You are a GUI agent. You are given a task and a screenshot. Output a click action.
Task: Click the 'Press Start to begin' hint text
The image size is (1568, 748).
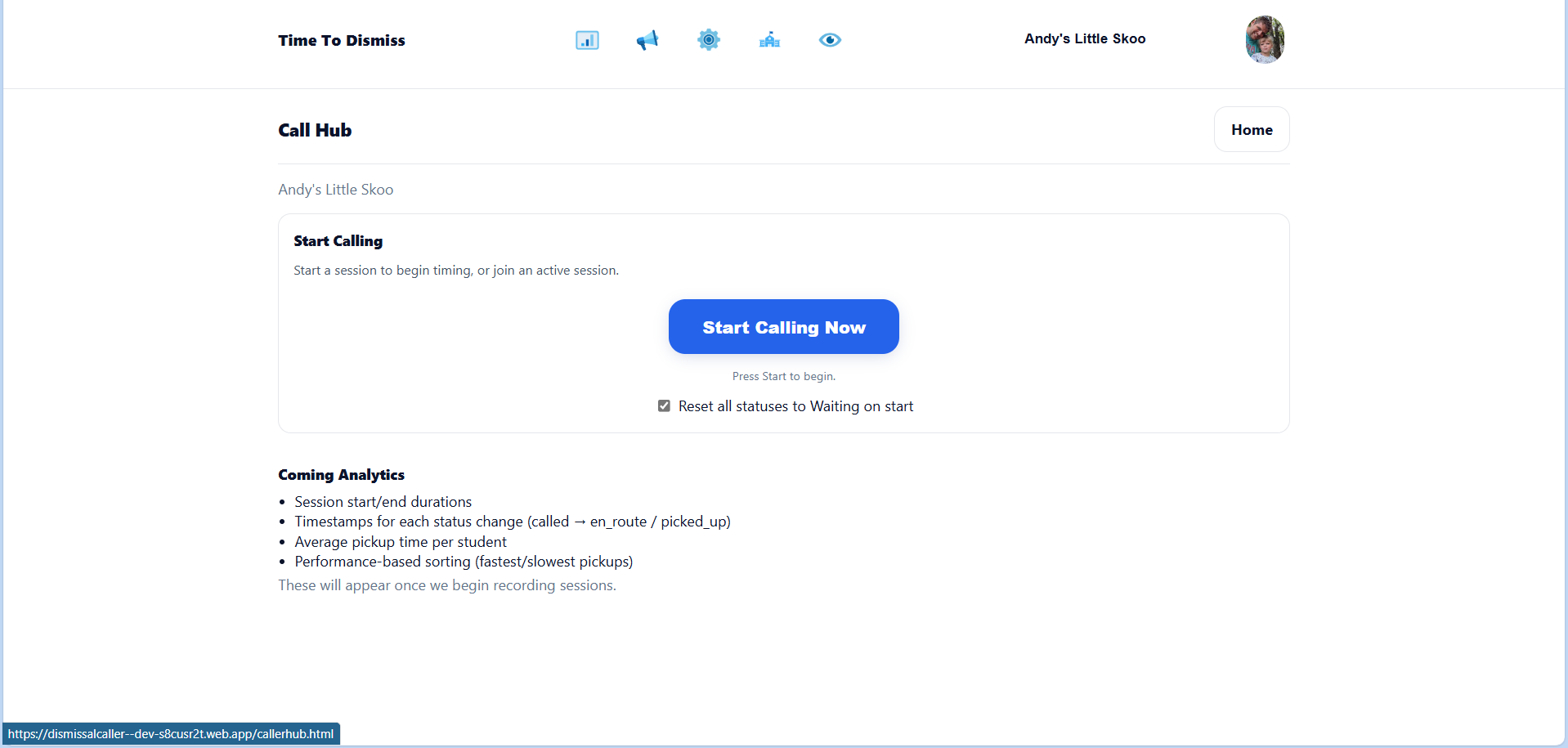click(783, 376)
